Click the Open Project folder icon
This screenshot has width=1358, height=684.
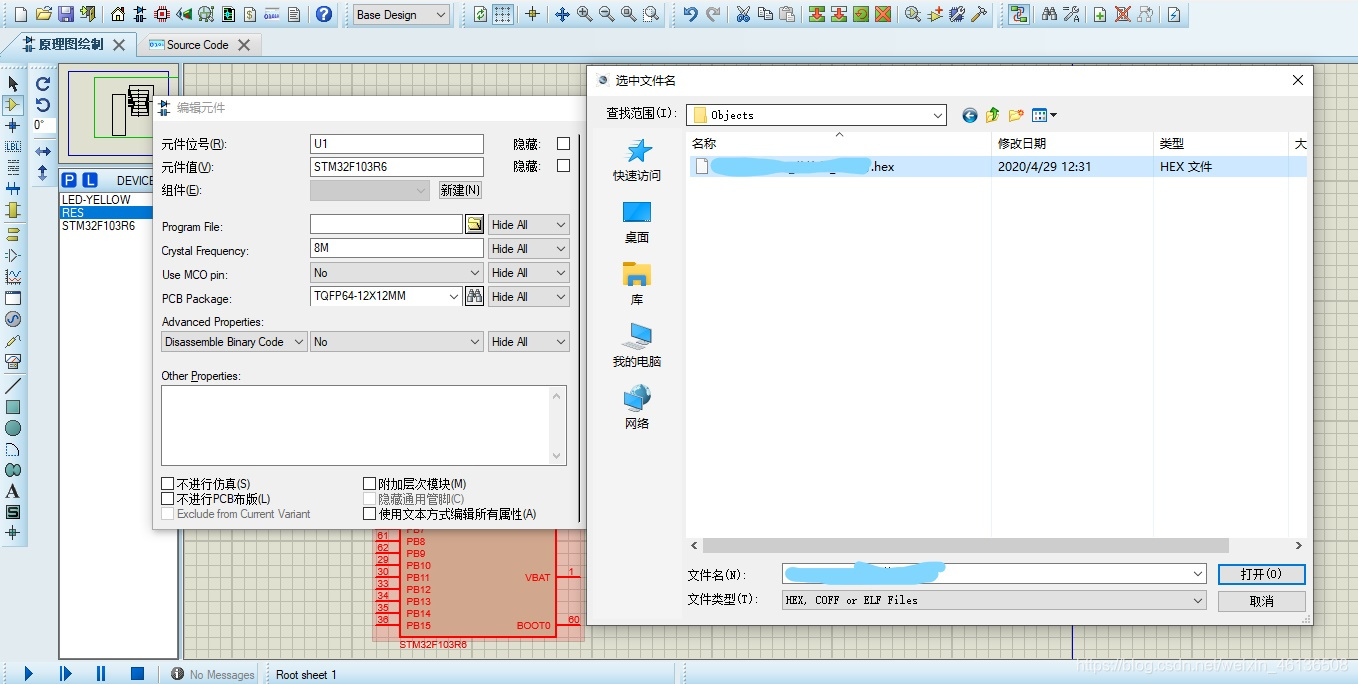[x=43, y=14]
